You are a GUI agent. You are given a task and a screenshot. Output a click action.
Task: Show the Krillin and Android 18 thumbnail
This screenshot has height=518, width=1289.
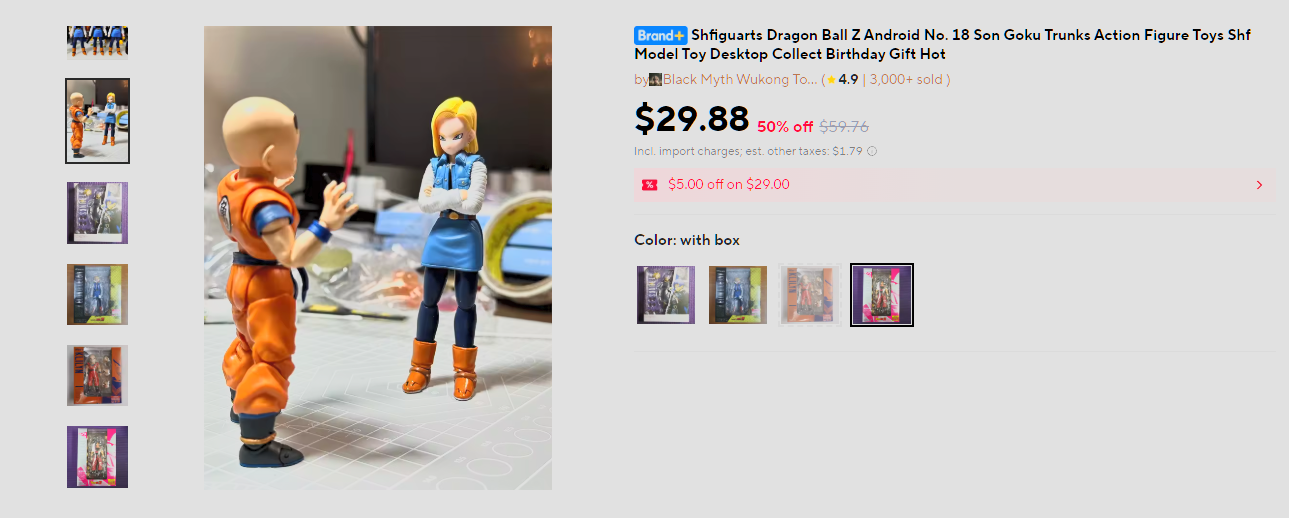[98, 121]
